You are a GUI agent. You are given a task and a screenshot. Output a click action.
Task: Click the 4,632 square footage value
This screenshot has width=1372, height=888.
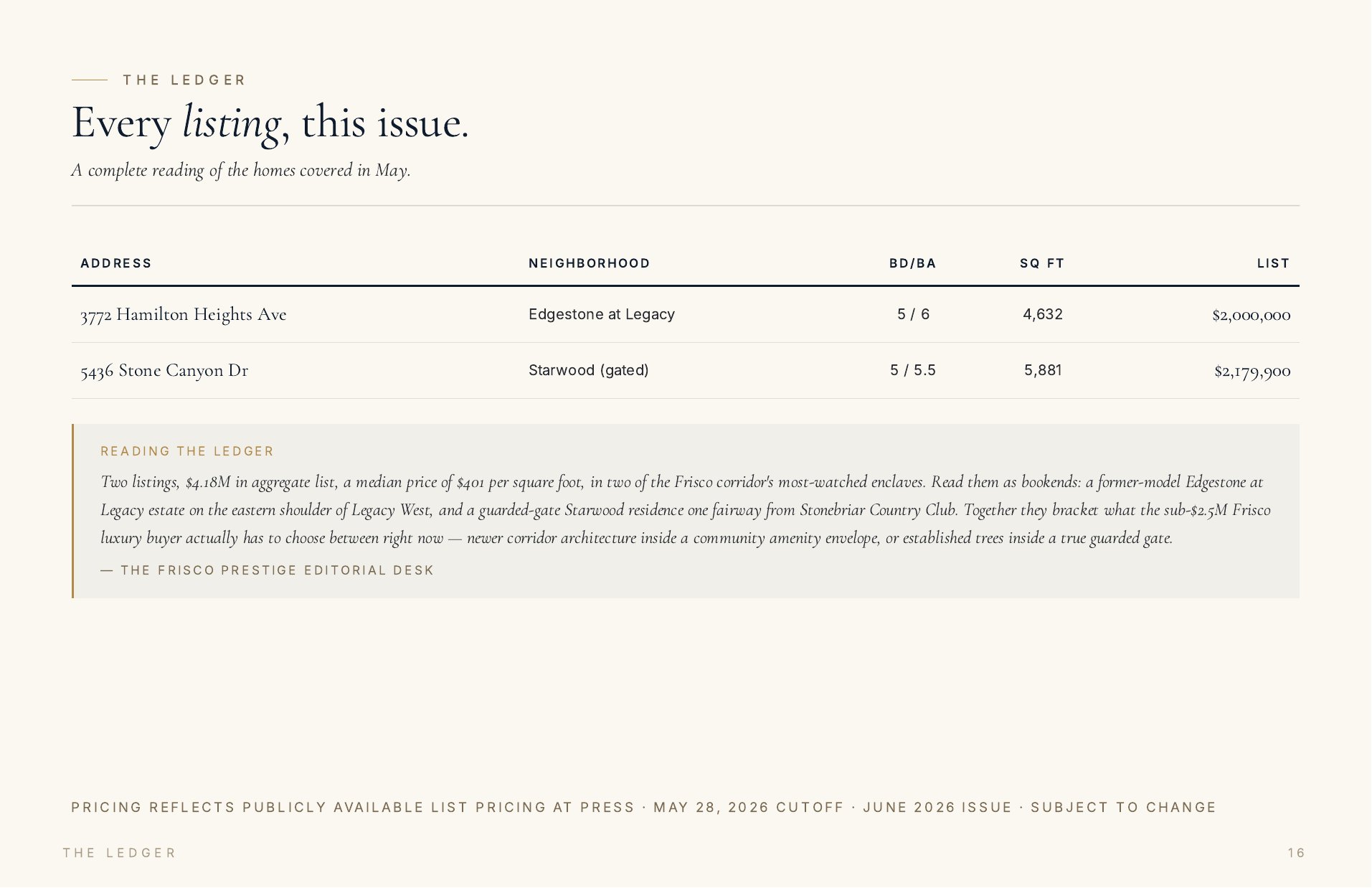pyautogui.click(x=1043, y=314)
